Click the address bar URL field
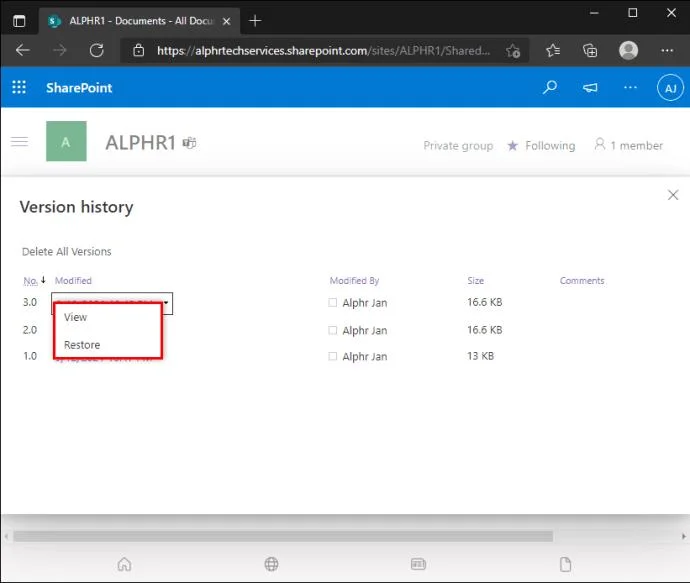 click(323, 51)
